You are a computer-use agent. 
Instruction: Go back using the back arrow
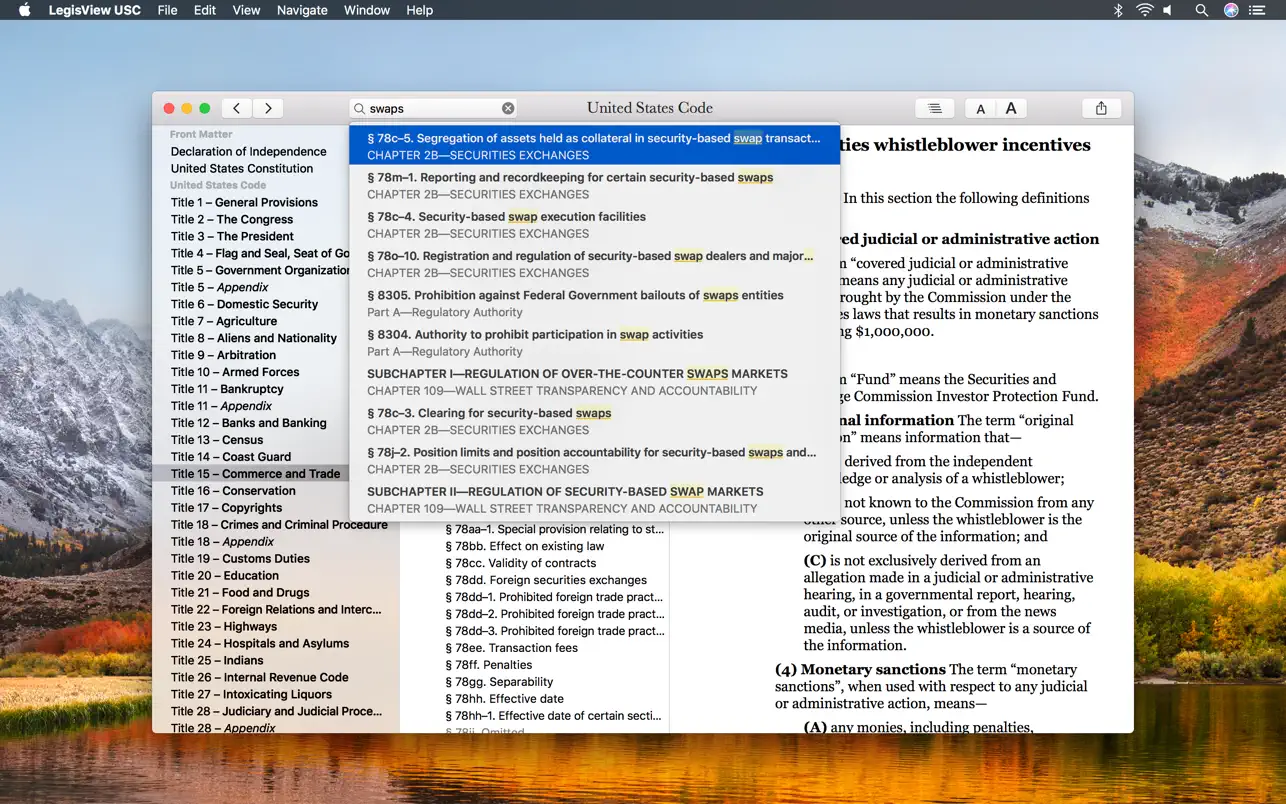coord(236,108)
